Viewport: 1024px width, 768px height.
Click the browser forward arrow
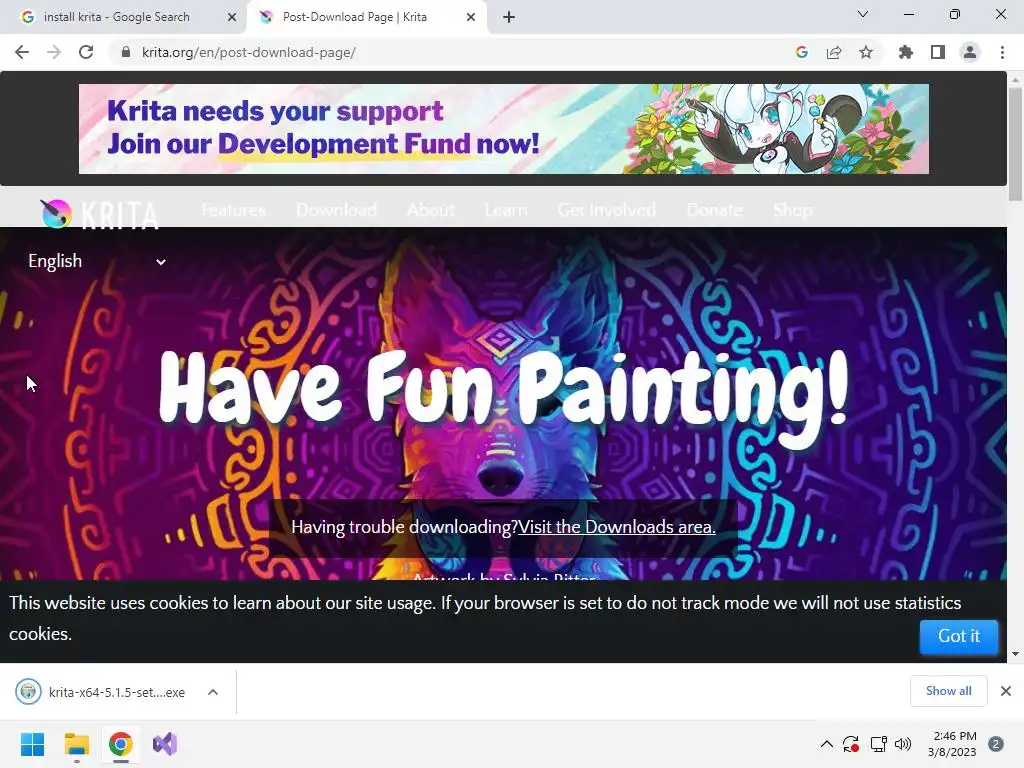tap(54, 52)
